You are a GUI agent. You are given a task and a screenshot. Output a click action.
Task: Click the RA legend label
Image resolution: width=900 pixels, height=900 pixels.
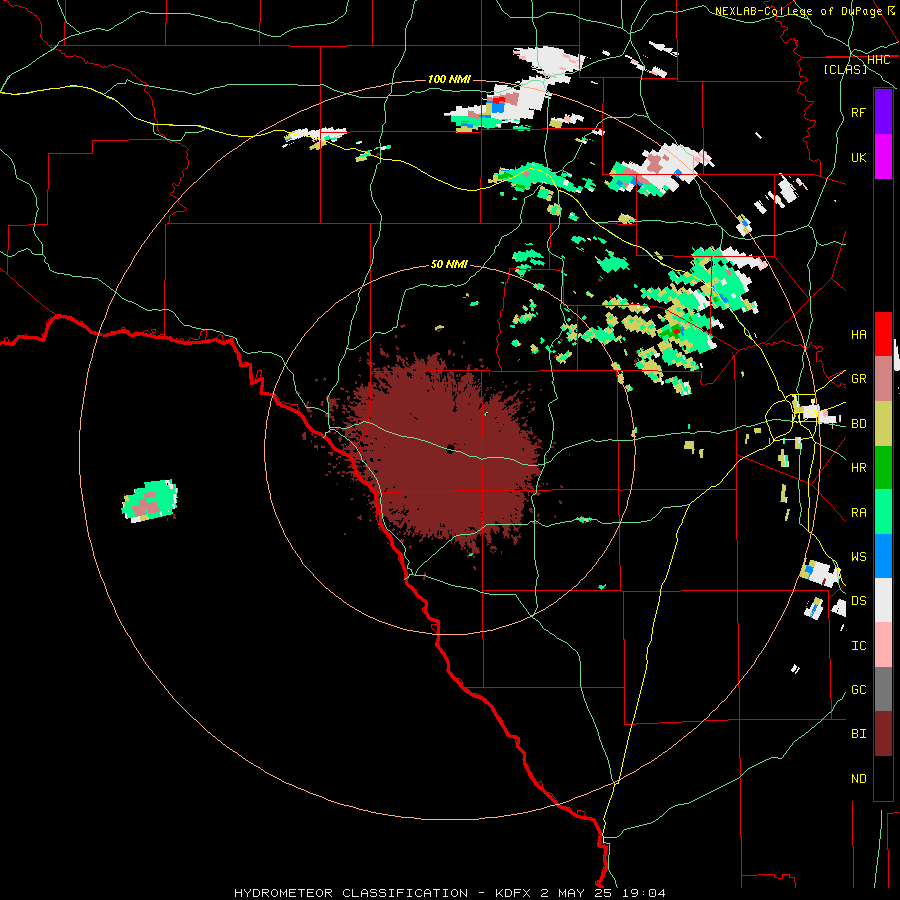tap(858, 513)
